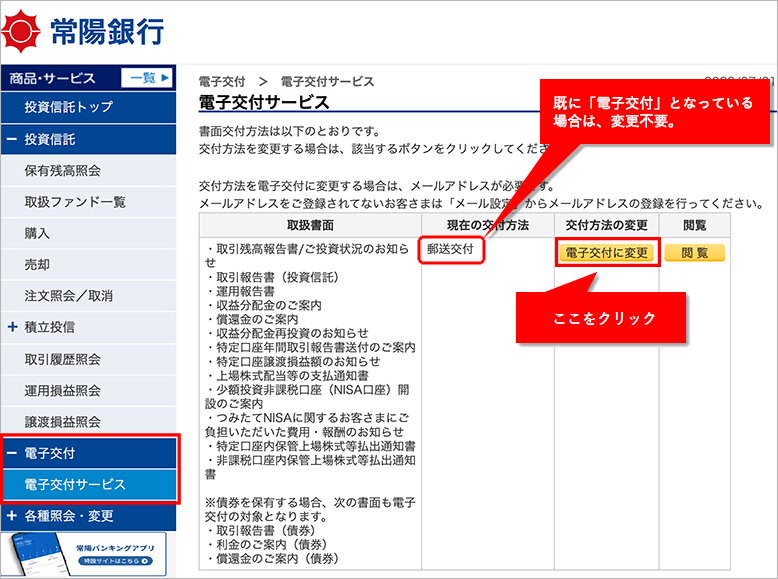Click the 閲覧 column header
This screenshot has width=778, height=579.
click(x=695, y=225)
